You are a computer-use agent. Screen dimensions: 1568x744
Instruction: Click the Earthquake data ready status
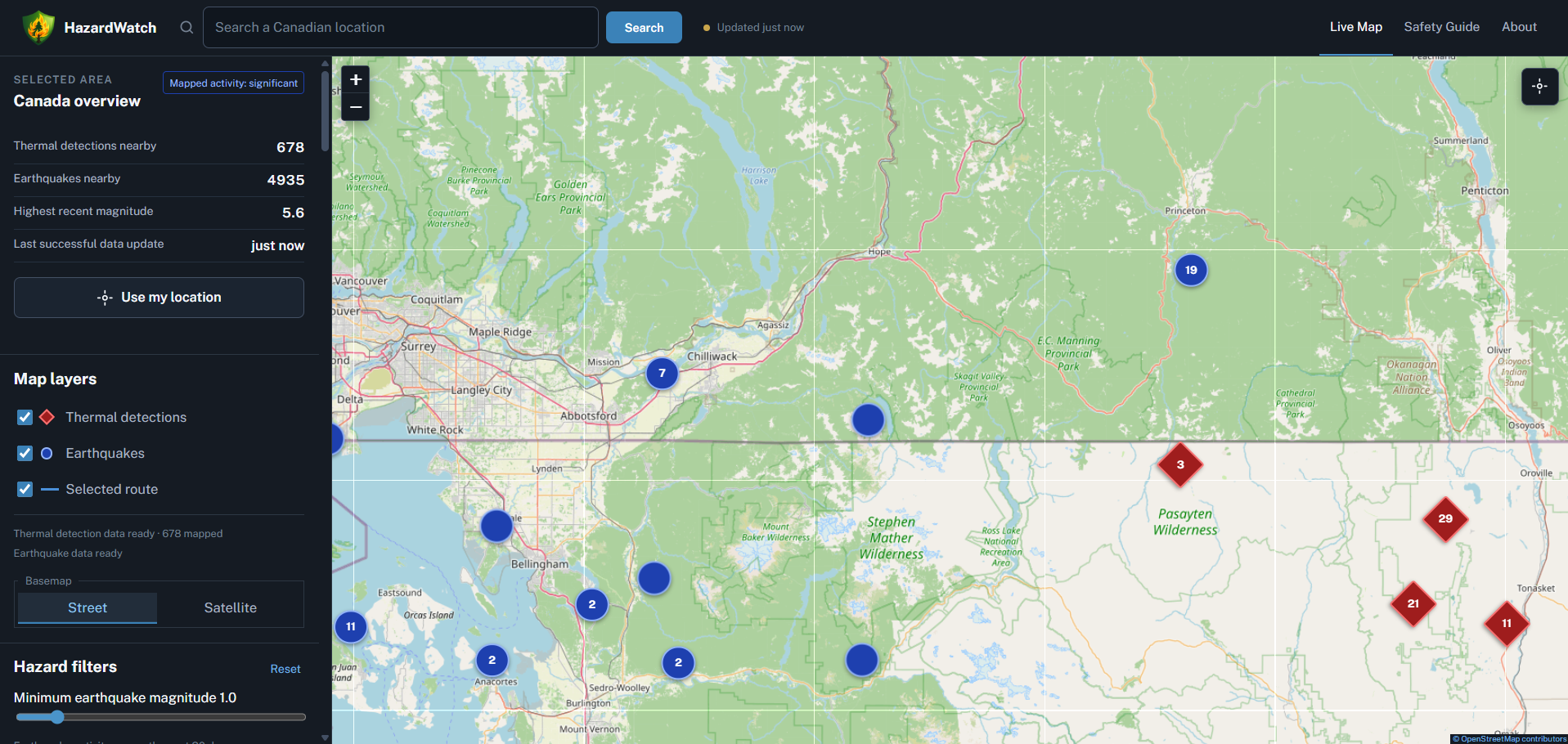pos(68,554)
